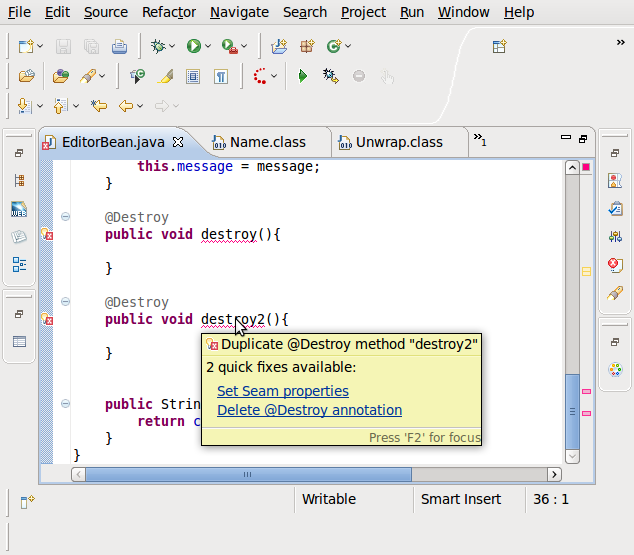The width and height of the screenshot is (634, 555).
Task: Click Delete @Destroy annotation quick fix
Action: pos(309,410)
